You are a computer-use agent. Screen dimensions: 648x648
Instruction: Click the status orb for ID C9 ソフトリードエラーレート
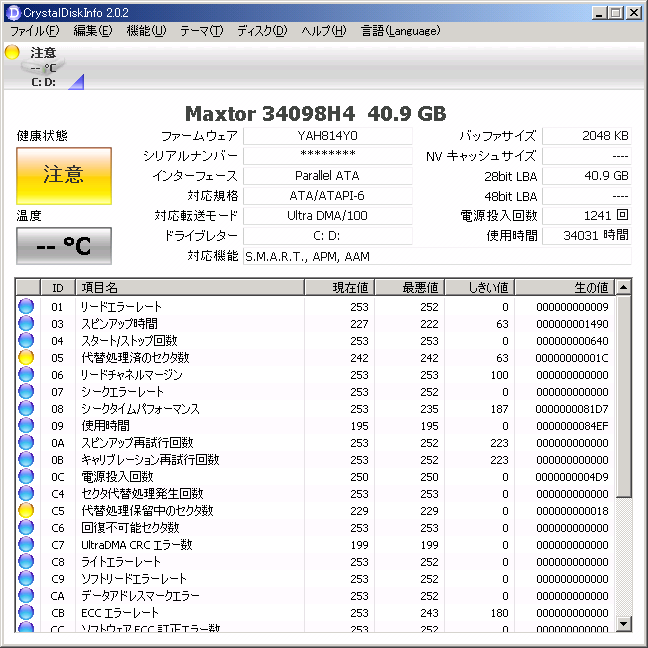tap(26, 578)
